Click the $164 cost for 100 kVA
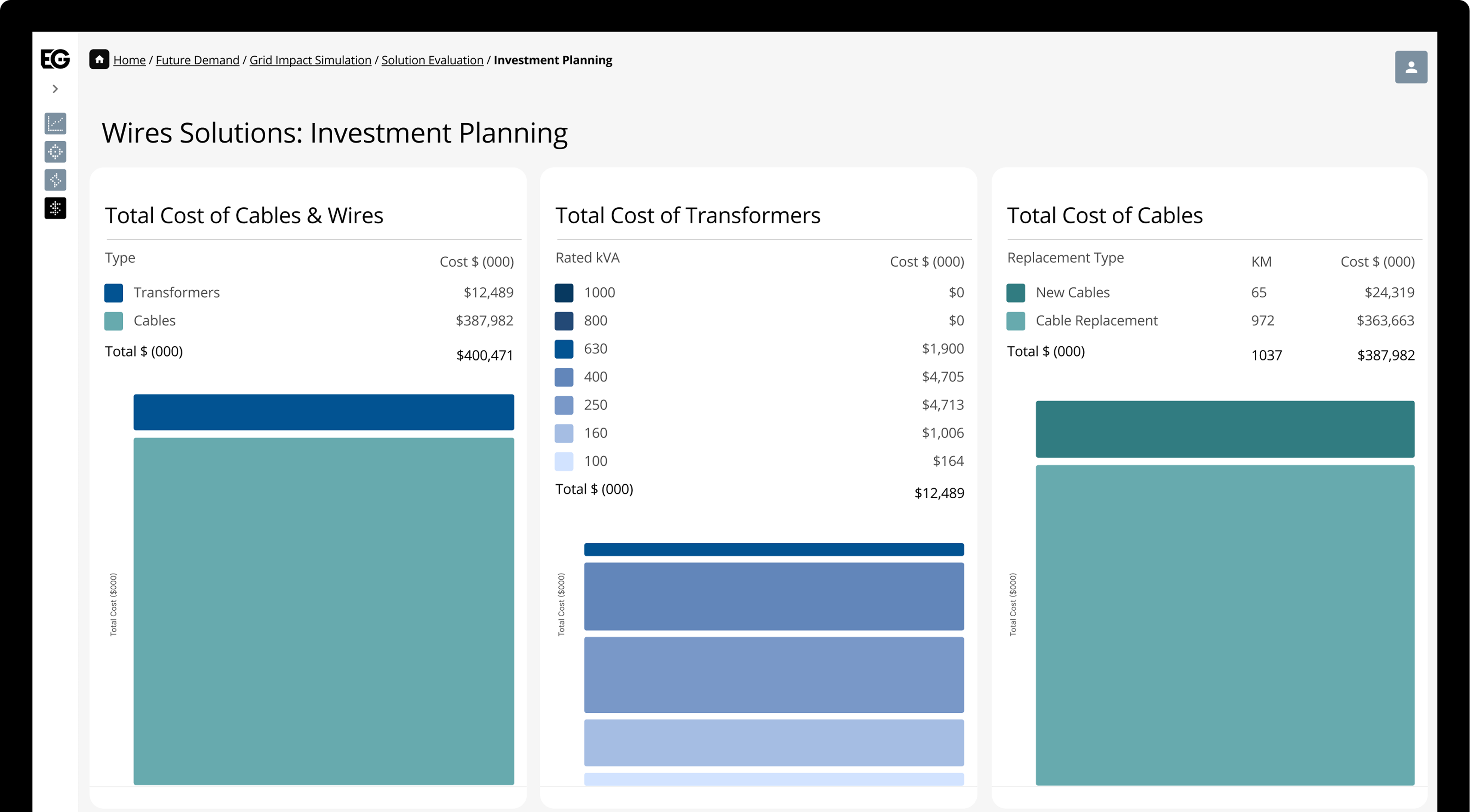The width and height of the screenshot is (1470, 812). [948, 461]
